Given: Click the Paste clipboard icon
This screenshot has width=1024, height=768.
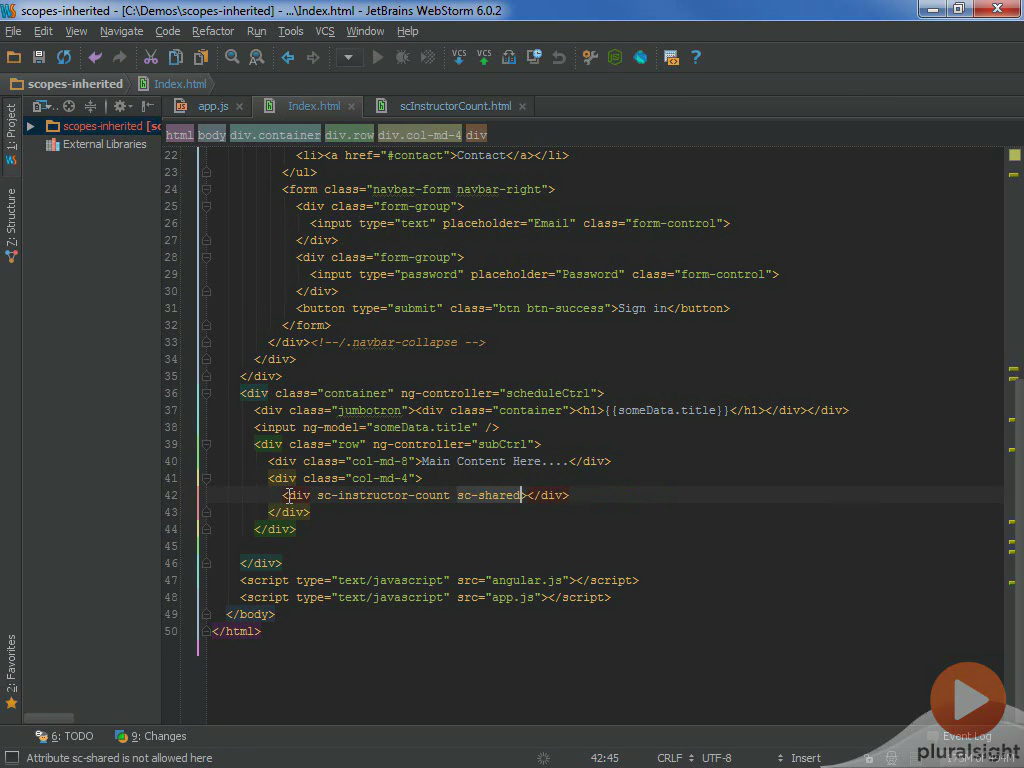Looking at the screenshot, I should tap(200, 57).
